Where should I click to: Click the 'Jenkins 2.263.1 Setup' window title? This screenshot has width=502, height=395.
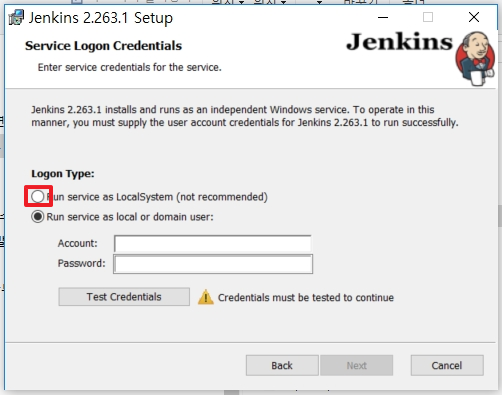100,18
